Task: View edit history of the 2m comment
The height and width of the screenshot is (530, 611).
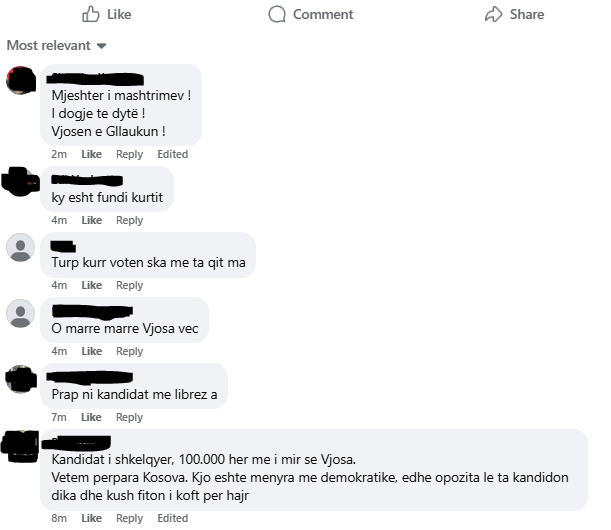Action: click(x=173, y=154)
